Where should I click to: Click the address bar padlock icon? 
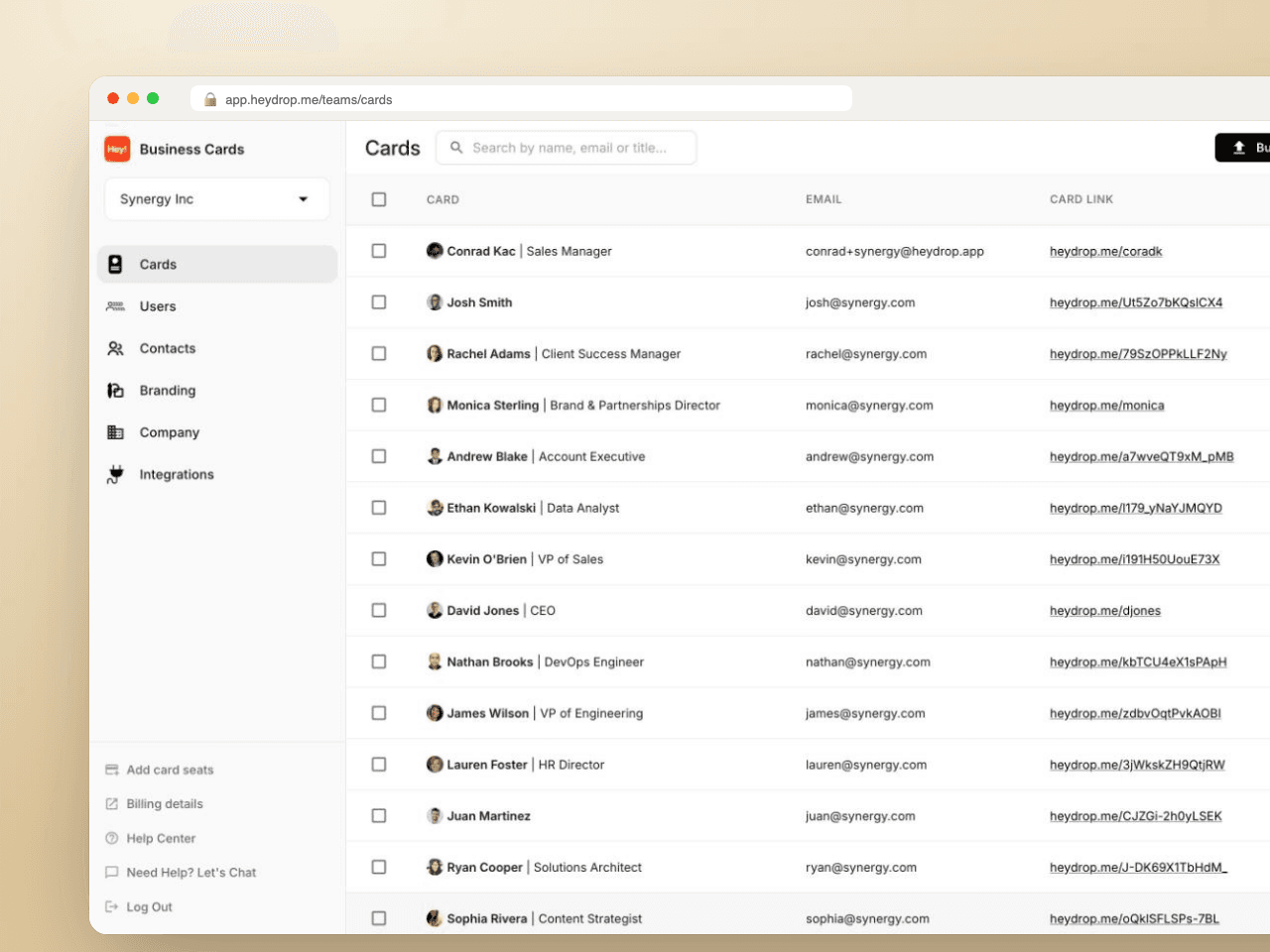tap(210, 100)
